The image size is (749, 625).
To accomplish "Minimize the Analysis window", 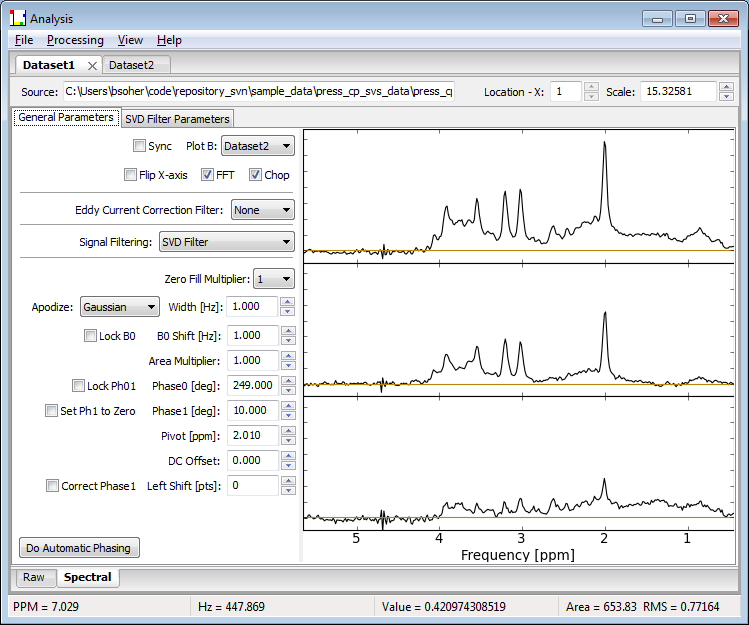I will pyautogui.click(x=657, y=19).
